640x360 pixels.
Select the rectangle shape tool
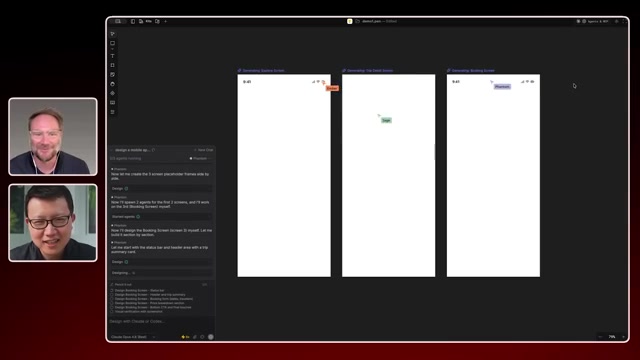pyautogui.click(x=113, y=43)
